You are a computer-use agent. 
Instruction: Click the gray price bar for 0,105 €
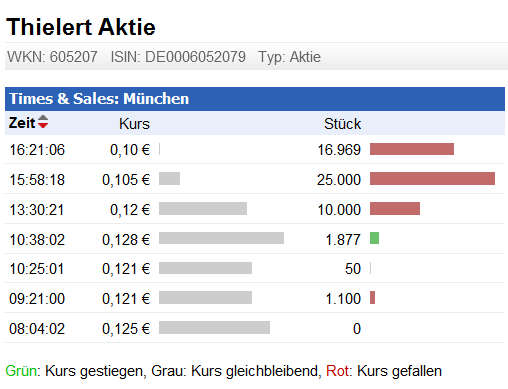pos(169,179)
